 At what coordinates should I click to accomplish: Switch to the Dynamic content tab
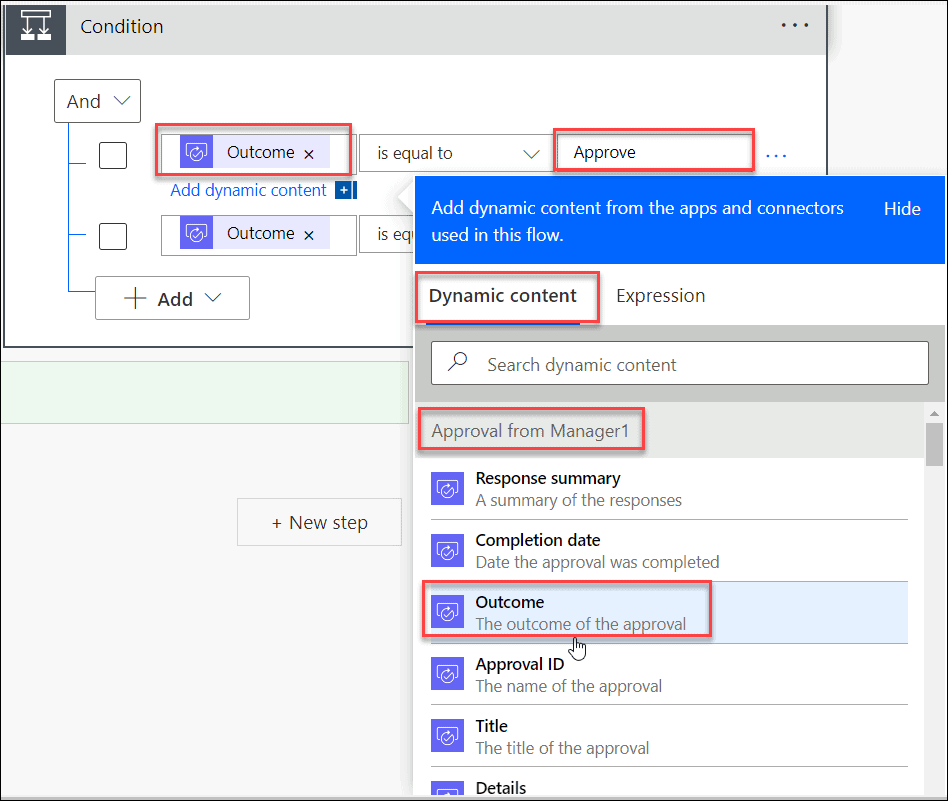click(502, 296)
